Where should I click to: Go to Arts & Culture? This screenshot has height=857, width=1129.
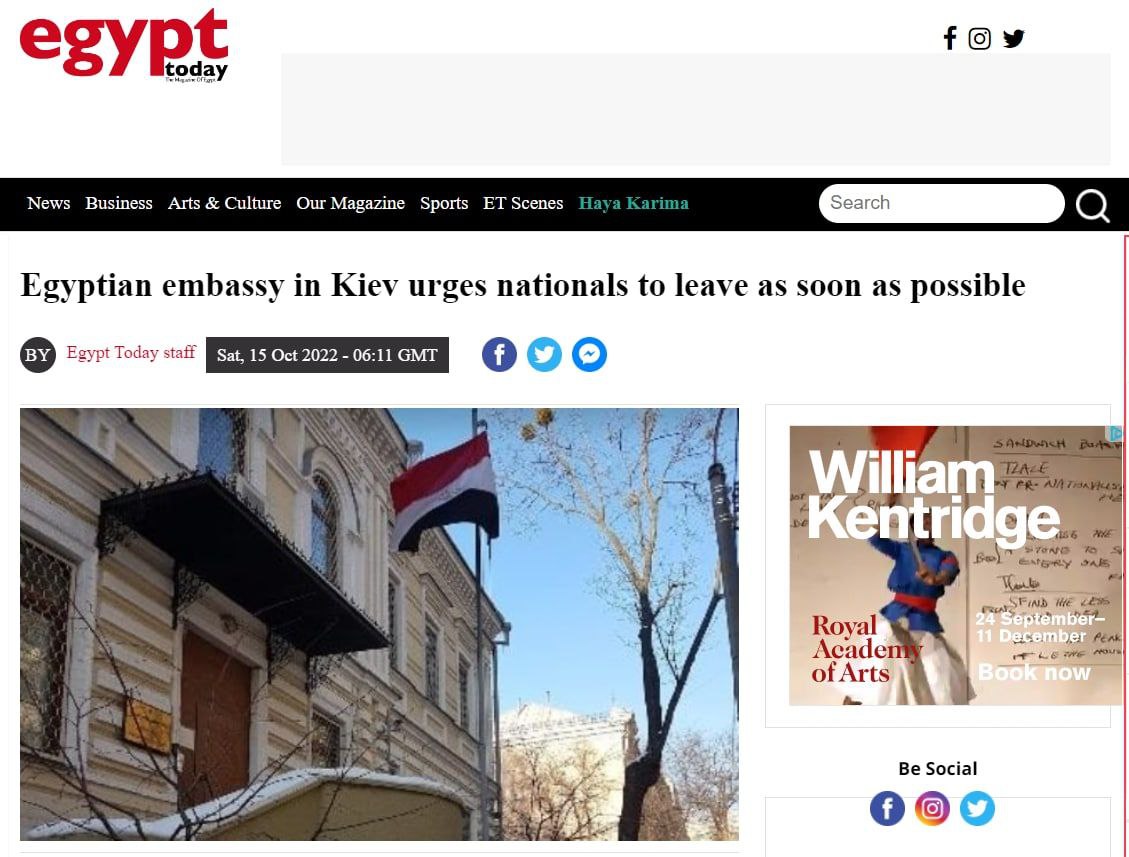coord(225,203)
